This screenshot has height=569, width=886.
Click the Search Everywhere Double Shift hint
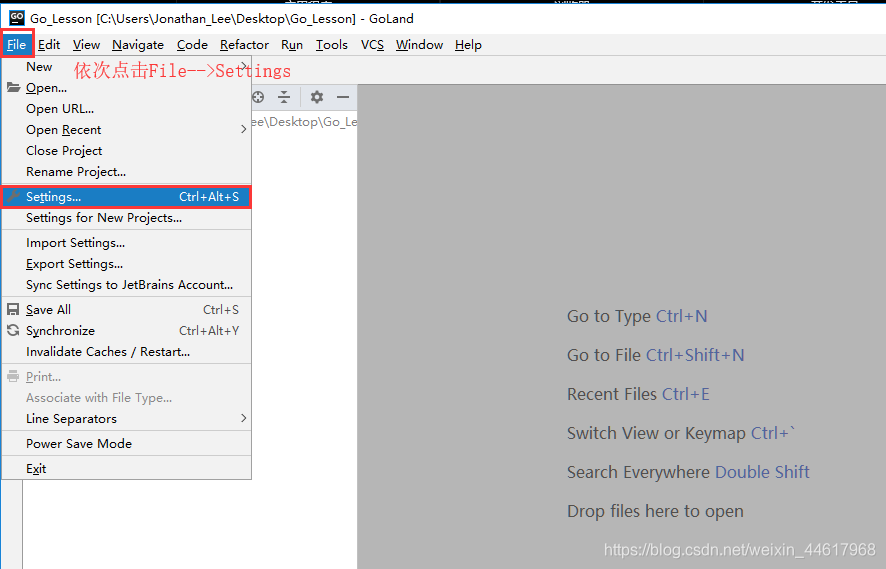point(688,472)
